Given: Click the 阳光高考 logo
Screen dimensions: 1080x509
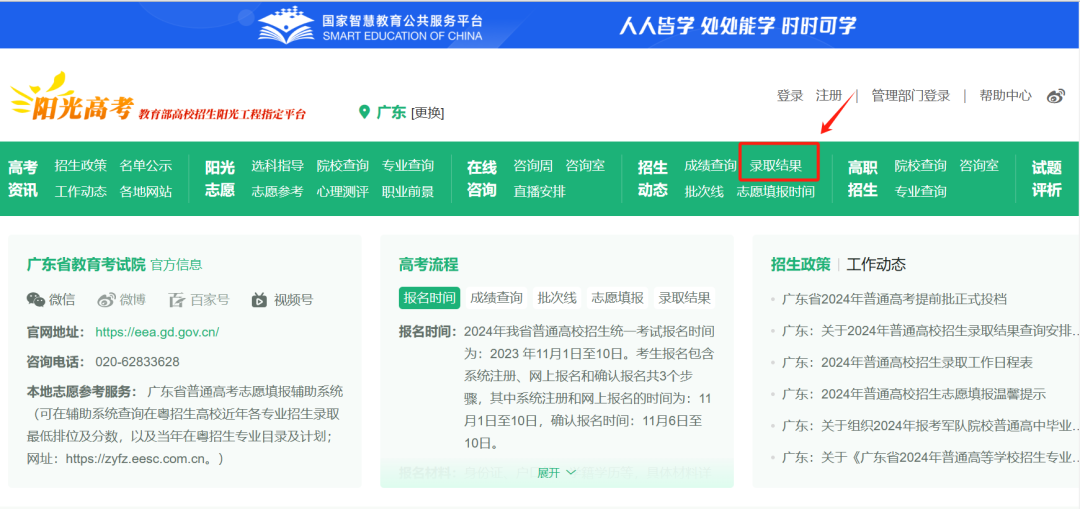Looking at the screenshot, I should coord(72,98).
